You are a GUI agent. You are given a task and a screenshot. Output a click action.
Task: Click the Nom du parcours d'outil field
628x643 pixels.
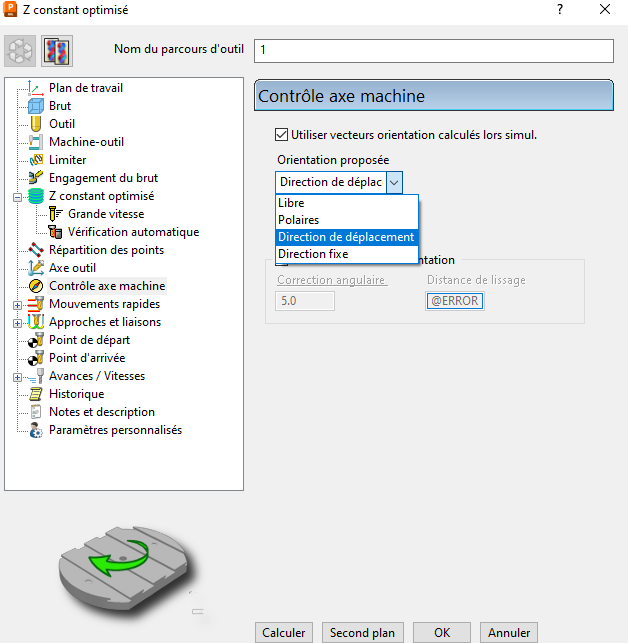434,50
